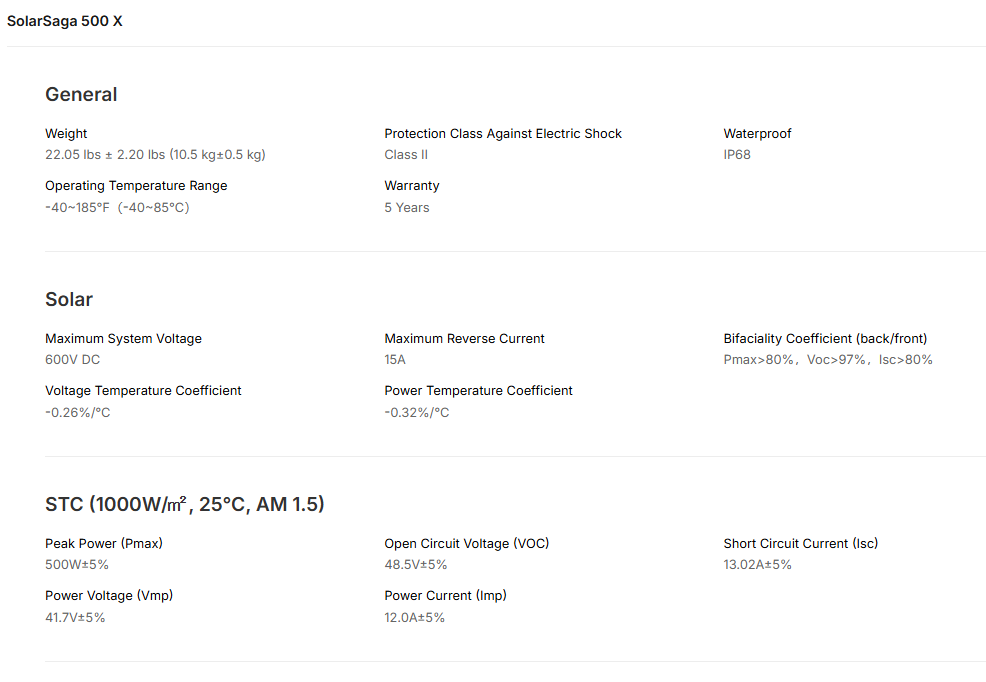The height and width of the screenshot is (682, 986).
Task: Click the Maximum Reverse Current label
Action: point(464,339)
